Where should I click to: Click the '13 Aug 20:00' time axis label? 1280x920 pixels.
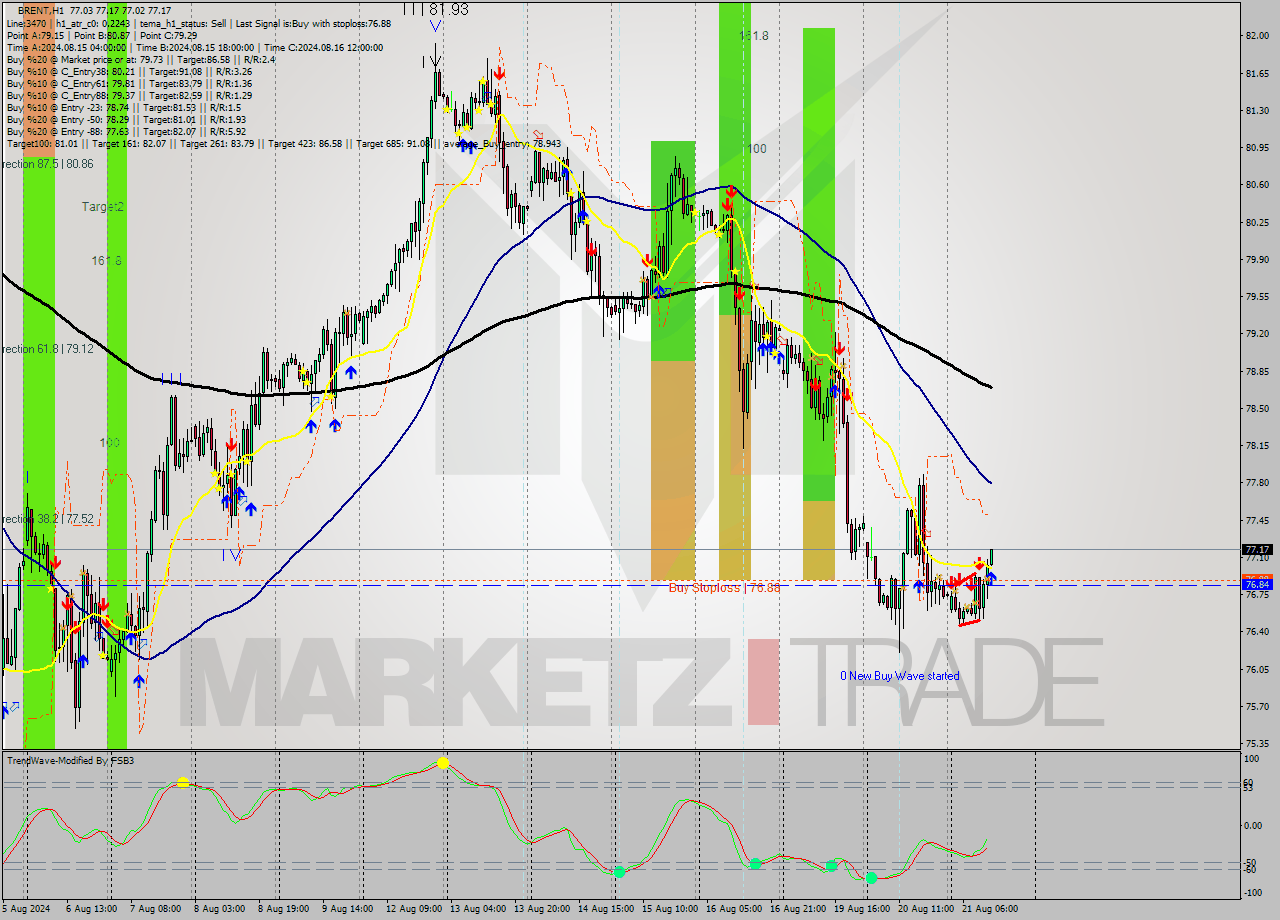[543, 909]
